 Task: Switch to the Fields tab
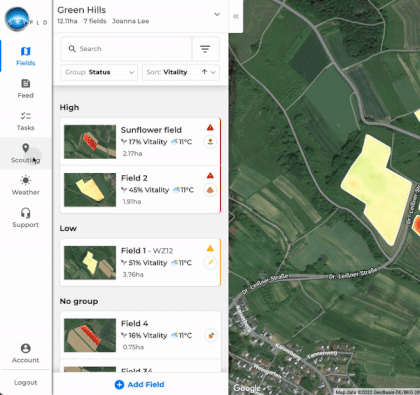coord(26,56)
